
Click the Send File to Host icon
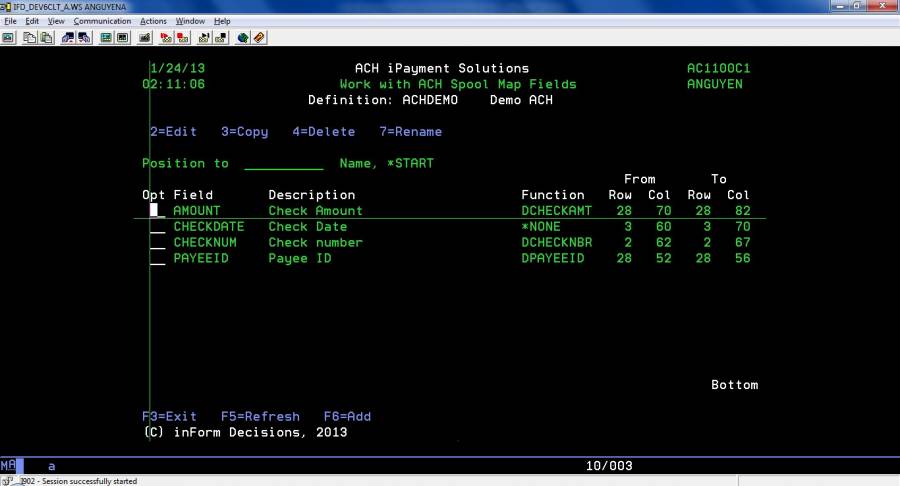pos(67,38)
